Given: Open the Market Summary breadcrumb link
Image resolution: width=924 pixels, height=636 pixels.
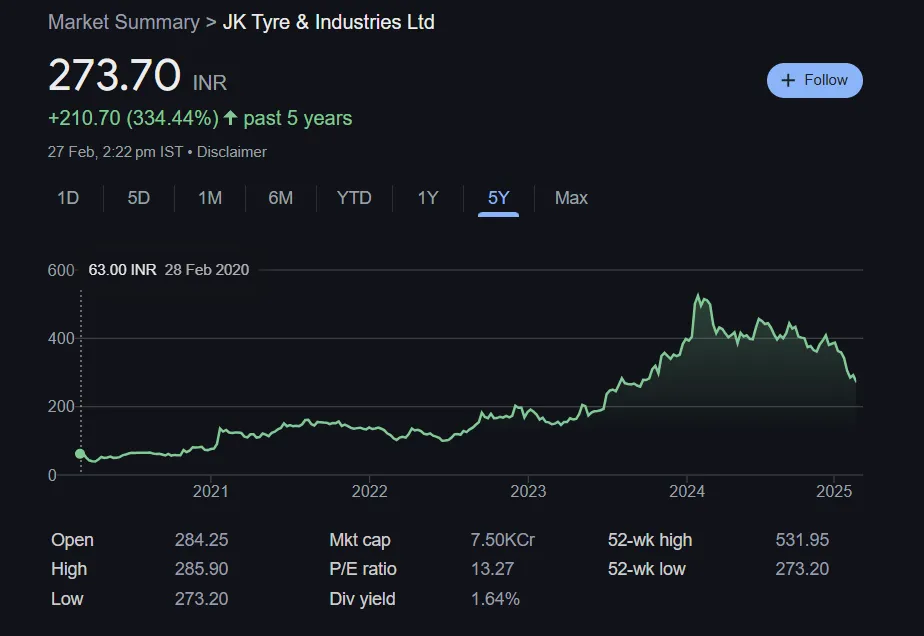Looking at the screenshot, I should point(124,22).
